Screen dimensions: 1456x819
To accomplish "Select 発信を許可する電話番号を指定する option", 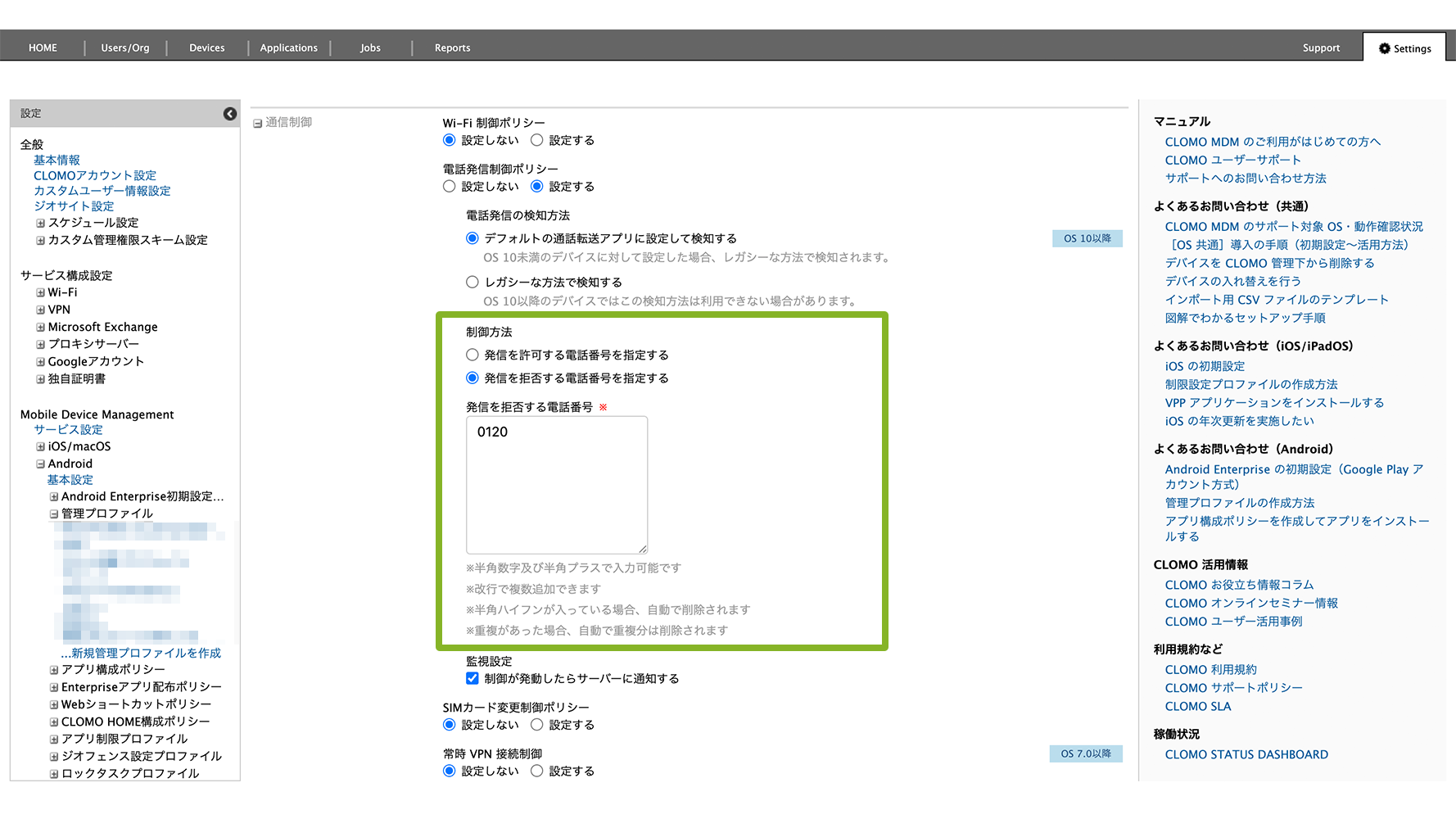I will click(x=473, y=355).
